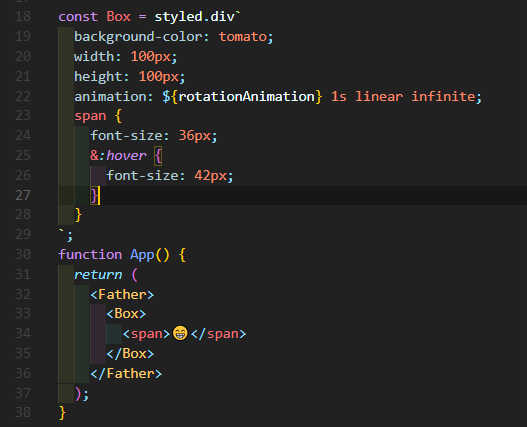Click the closing brace on line 28
The image size is (527, 427).
78,215
